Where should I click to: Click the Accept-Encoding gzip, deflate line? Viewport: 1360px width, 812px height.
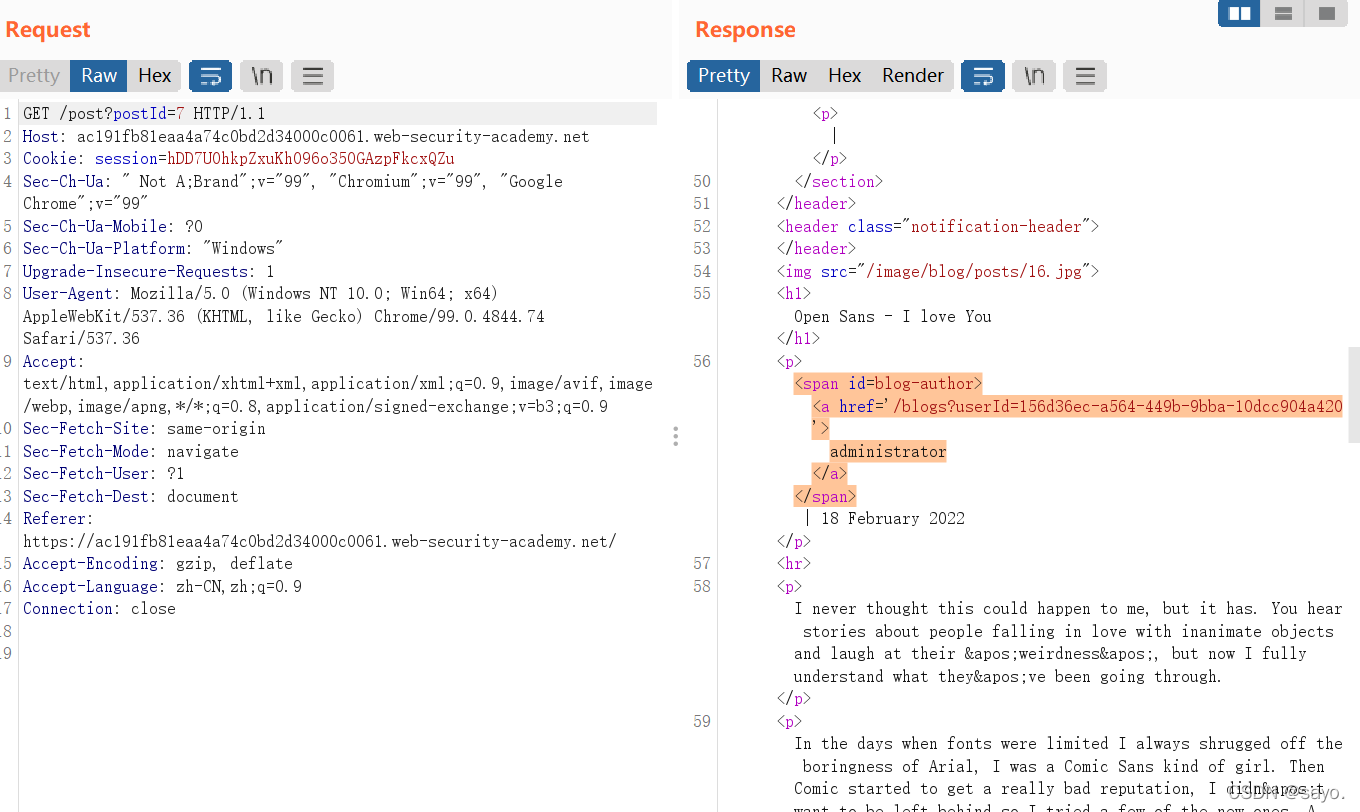(158, 563)
